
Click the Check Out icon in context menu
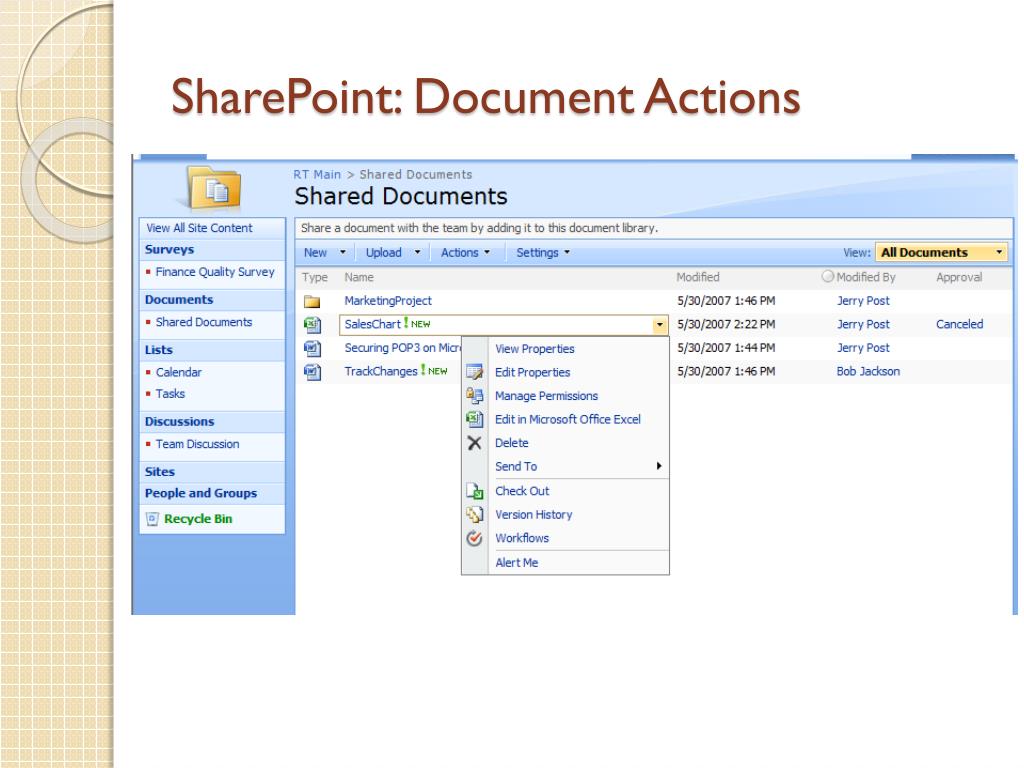pos(474,491)
